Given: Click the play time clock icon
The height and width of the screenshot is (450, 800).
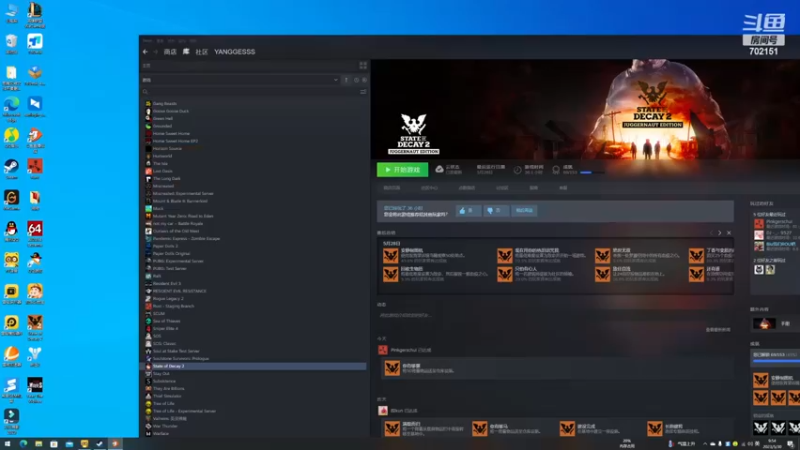Looking at the screenshot, I should pos(517,170).
